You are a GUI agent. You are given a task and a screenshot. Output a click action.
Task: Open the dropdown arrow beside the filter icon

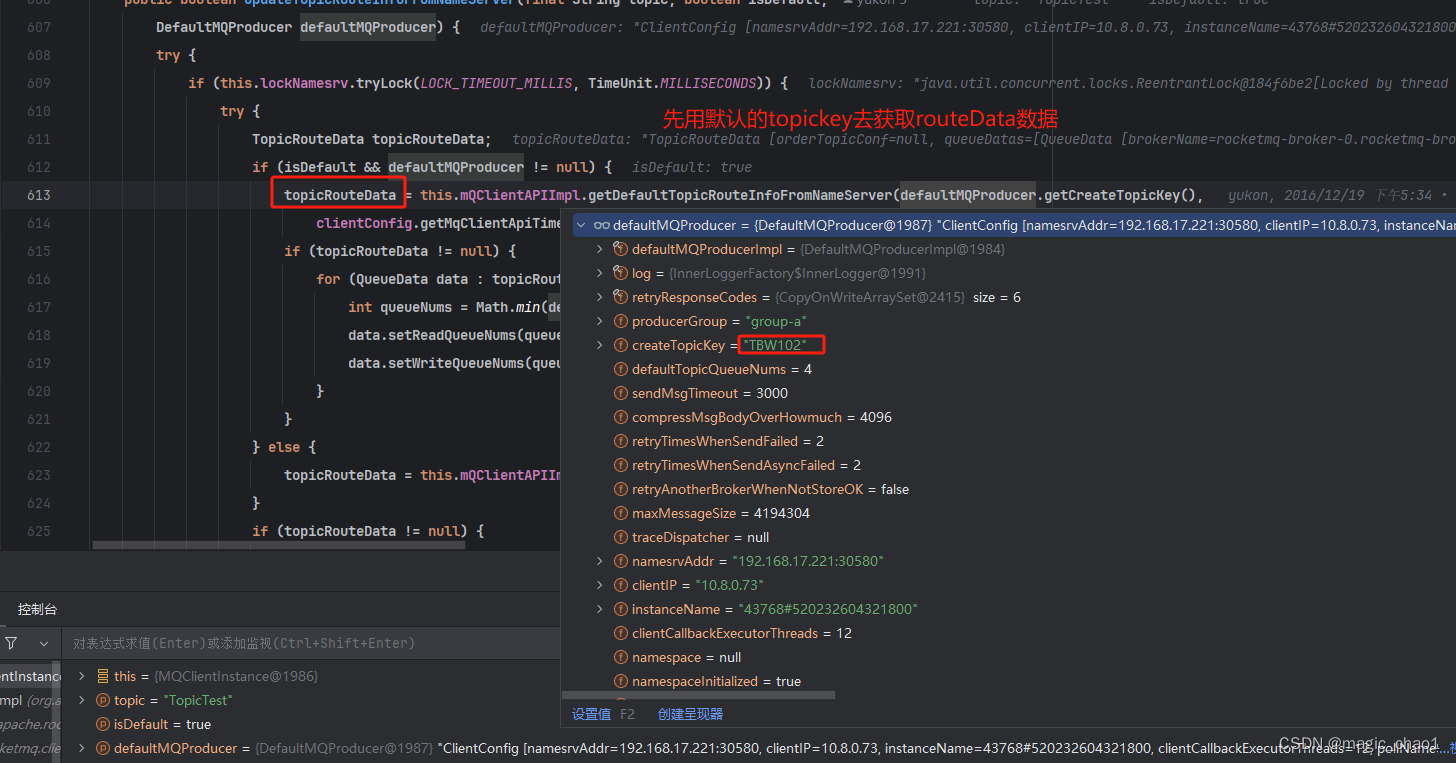pyautogui.click(x=44, y=643)
